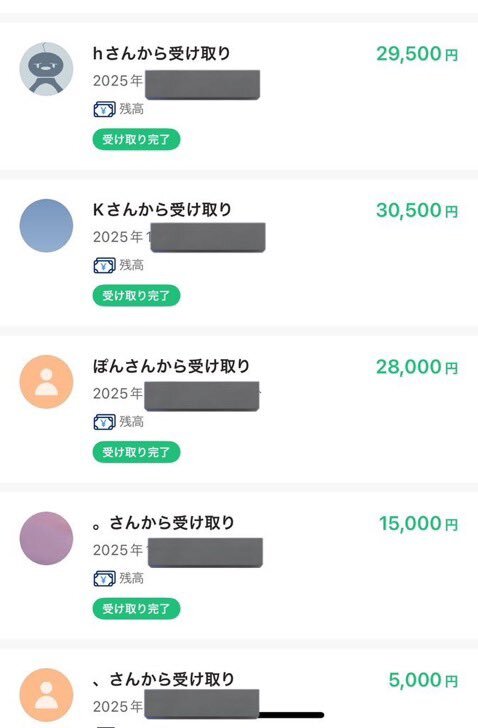Open the hさんから受け取り transaction title

(x=161, y=53)
